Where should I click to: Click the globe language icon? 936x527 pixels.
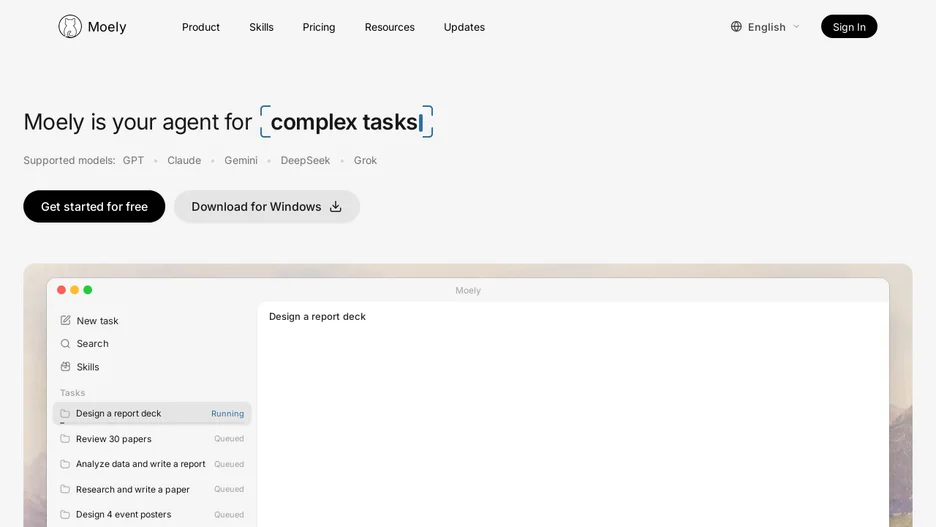pyautogui.click(x=736, y=26)
